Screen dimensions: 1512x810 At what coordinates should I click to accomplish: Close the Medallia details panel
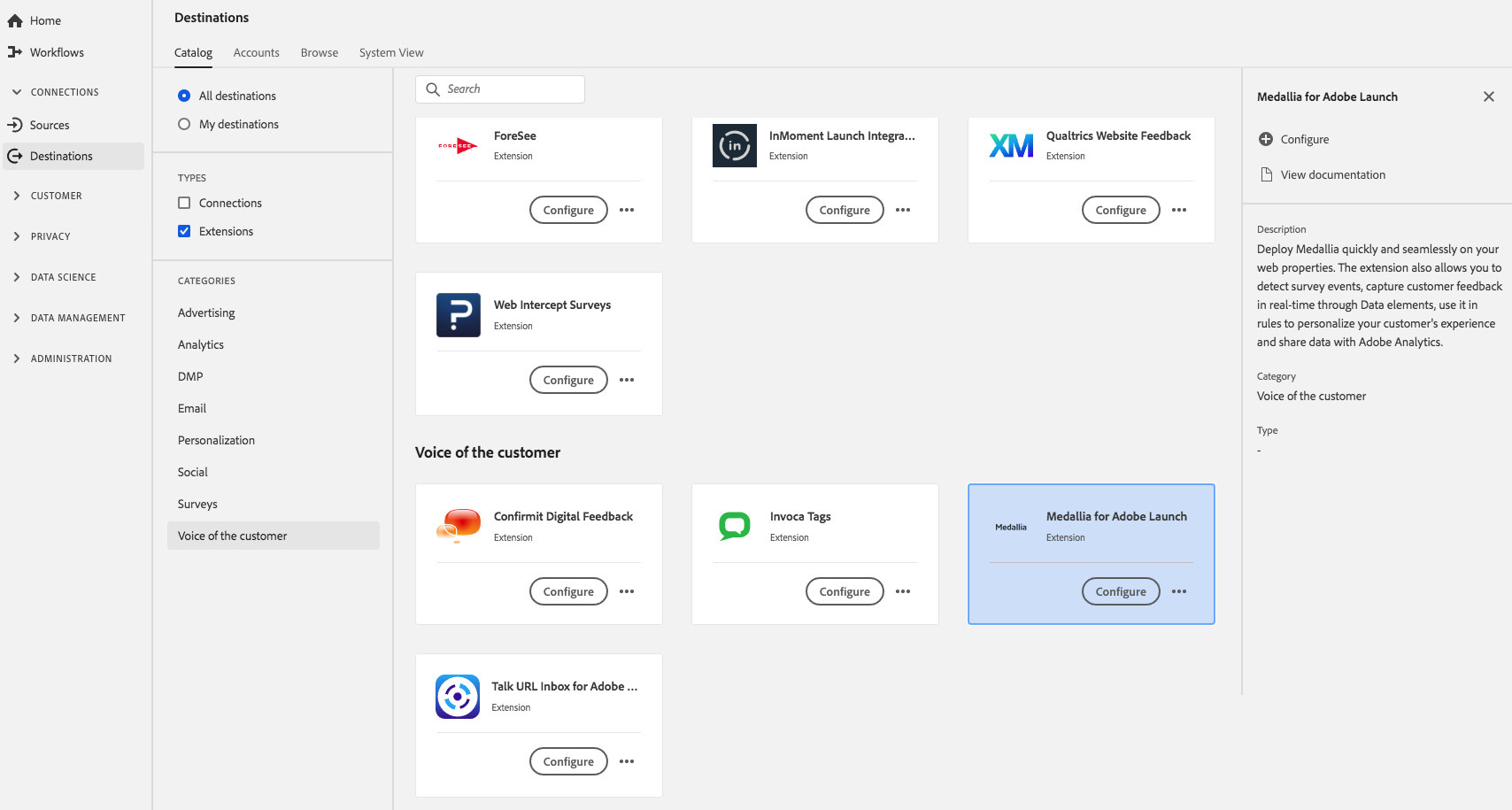pos(1489,96)
